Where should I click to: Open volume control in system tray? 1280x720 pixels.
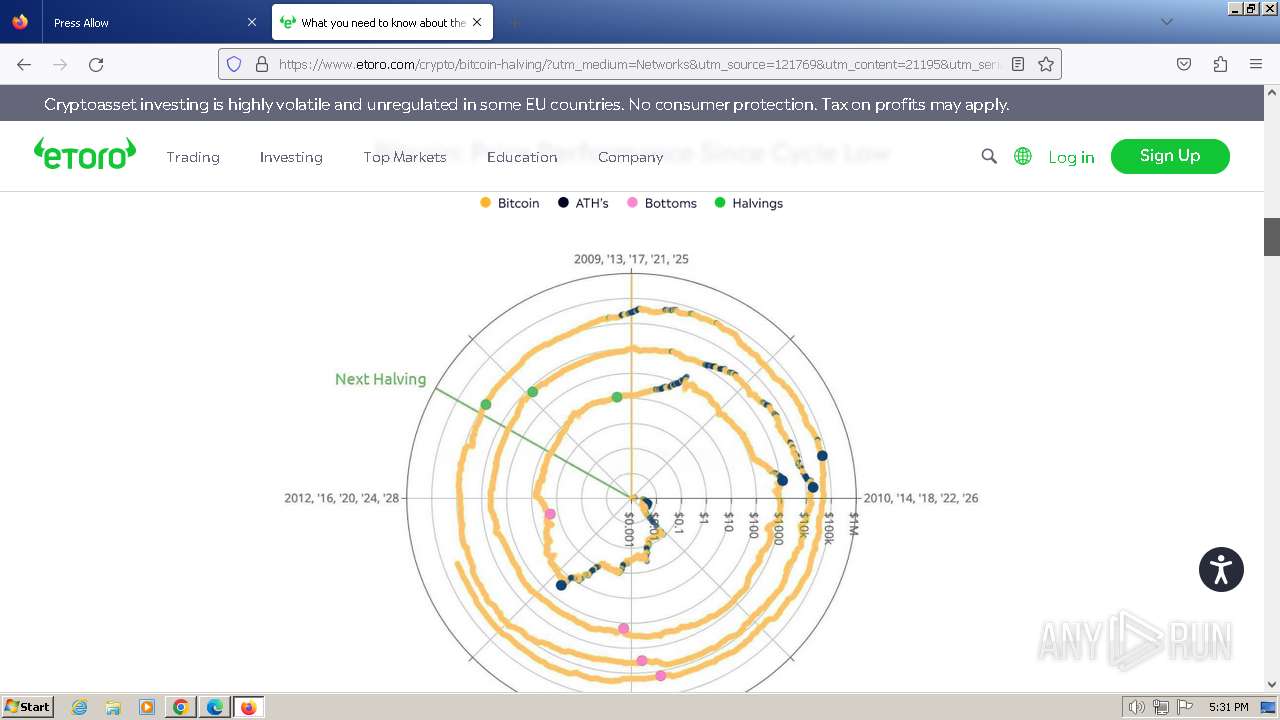(1137, 707)
